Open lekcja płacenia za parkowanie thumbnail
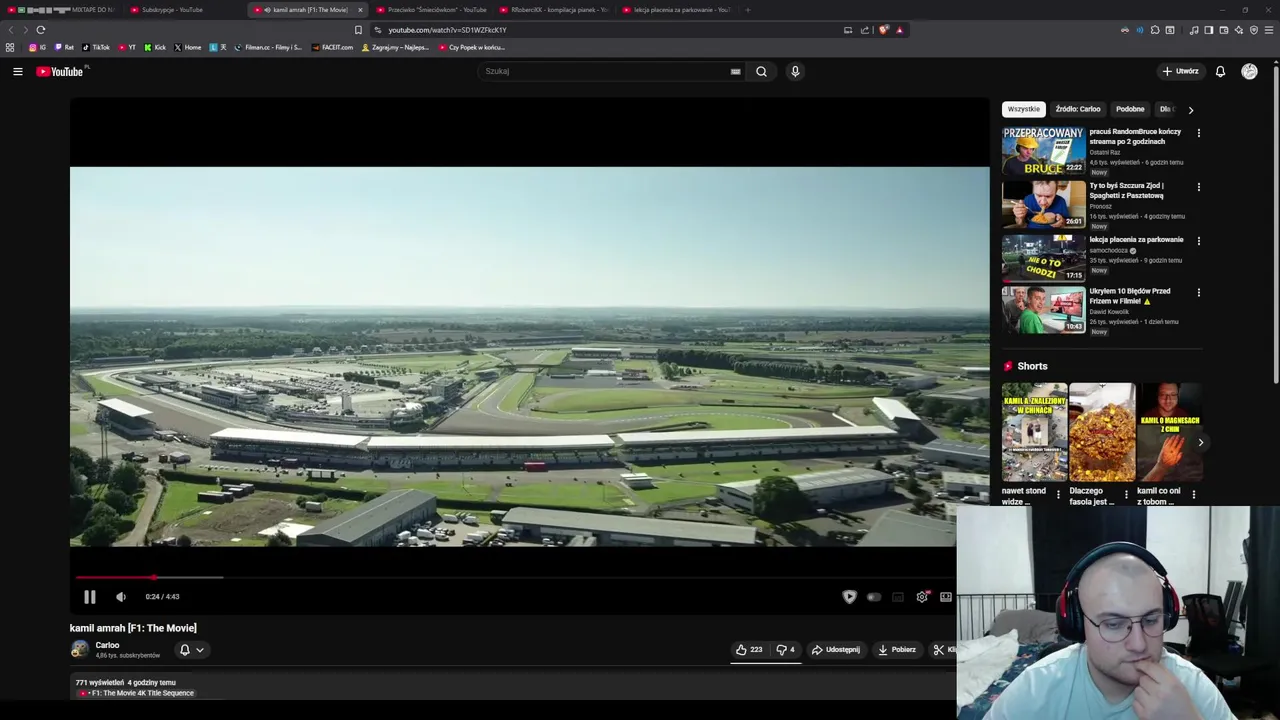1280x720 pixels. pos(1043,258)
